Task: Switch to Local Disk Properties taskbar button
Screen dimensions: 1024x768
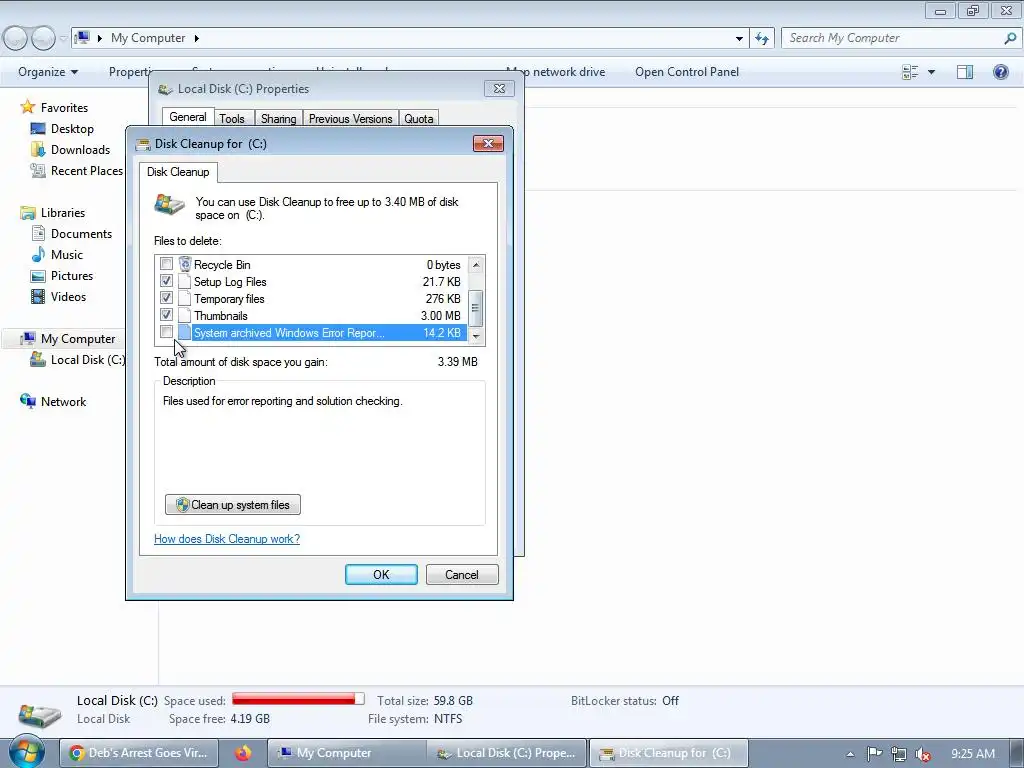Action: point(507,753)
